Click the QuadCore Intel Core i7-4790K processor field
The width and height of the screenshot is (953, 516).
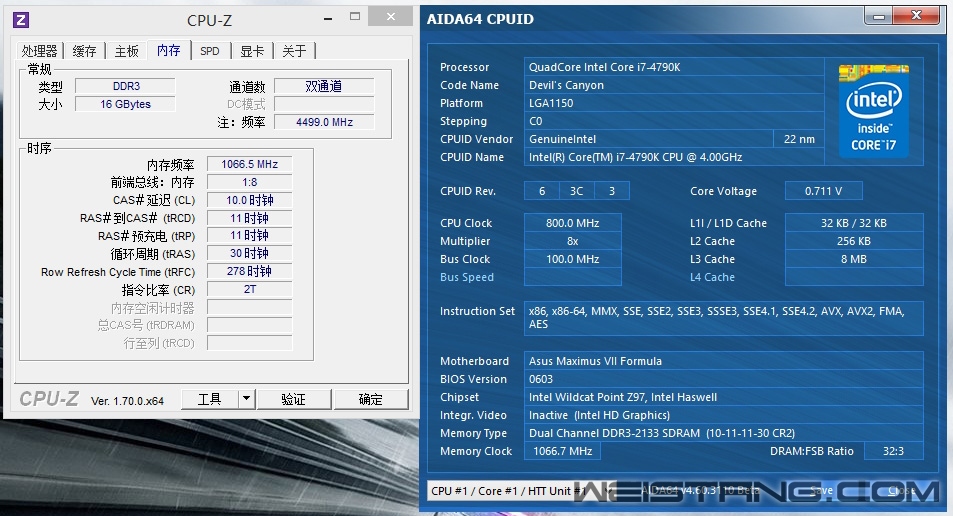point(673,67)
